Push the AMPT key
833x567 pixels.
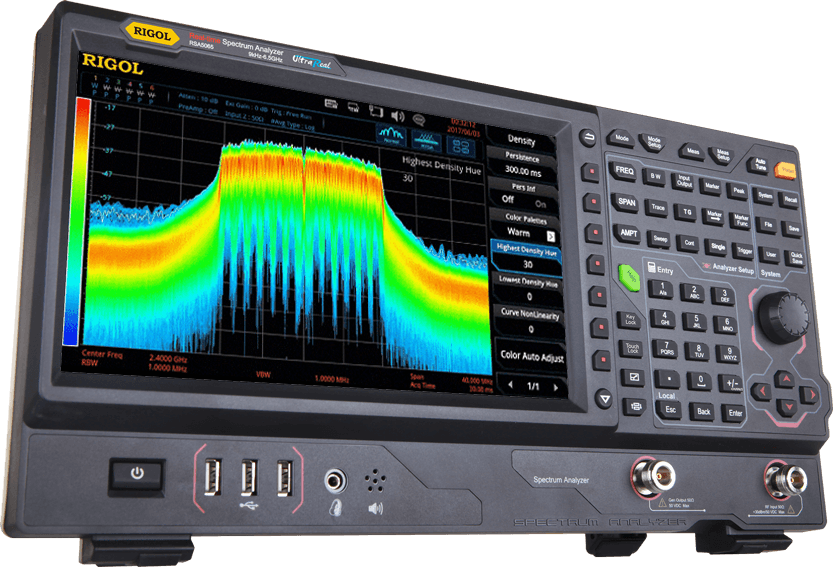(628, 233)
